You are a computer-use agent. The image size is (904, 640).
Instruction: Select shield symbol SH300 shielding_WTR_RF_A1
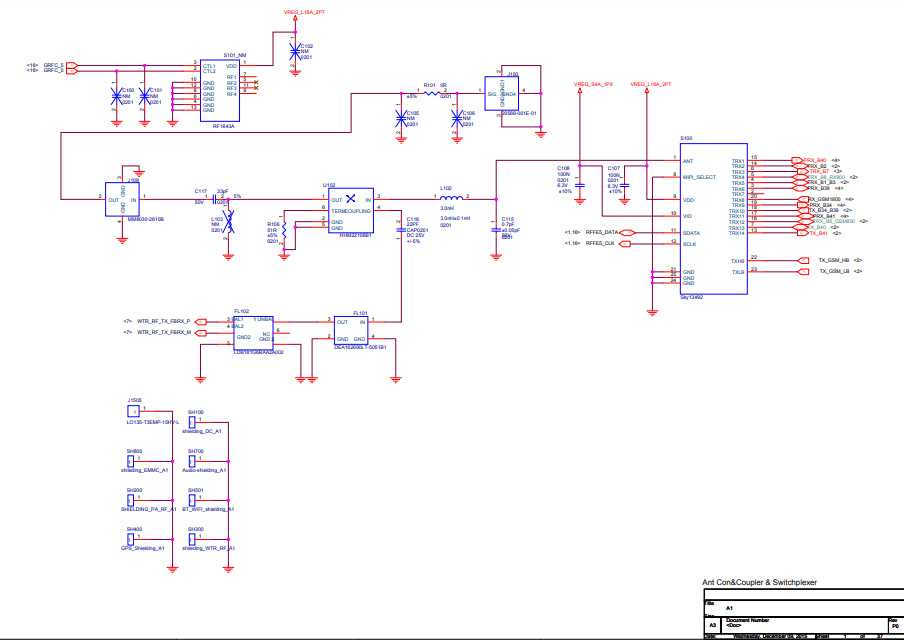click(192, 539)
